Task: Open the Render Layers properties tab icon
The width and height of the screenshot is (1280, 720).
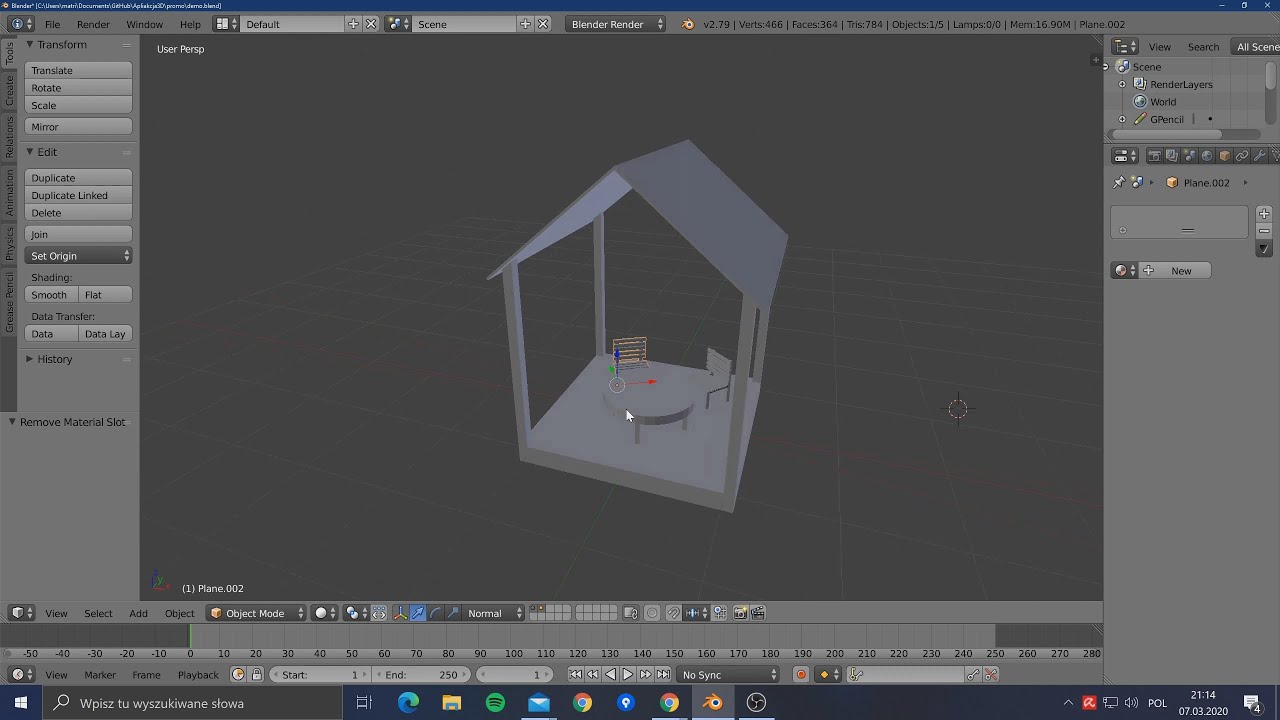Action: click(1172, 156)
